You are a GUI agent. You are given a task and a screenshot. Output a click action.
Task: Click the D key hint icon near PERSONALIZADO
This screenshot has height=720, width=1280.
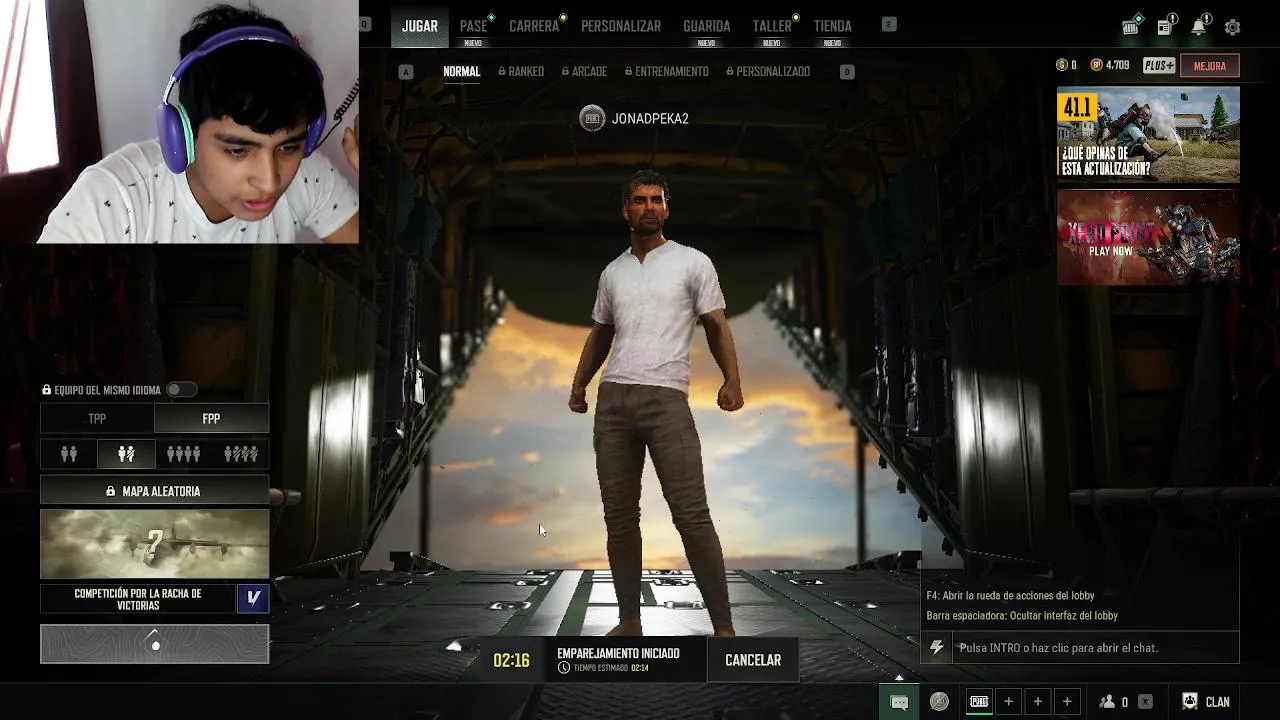point(847,72)
